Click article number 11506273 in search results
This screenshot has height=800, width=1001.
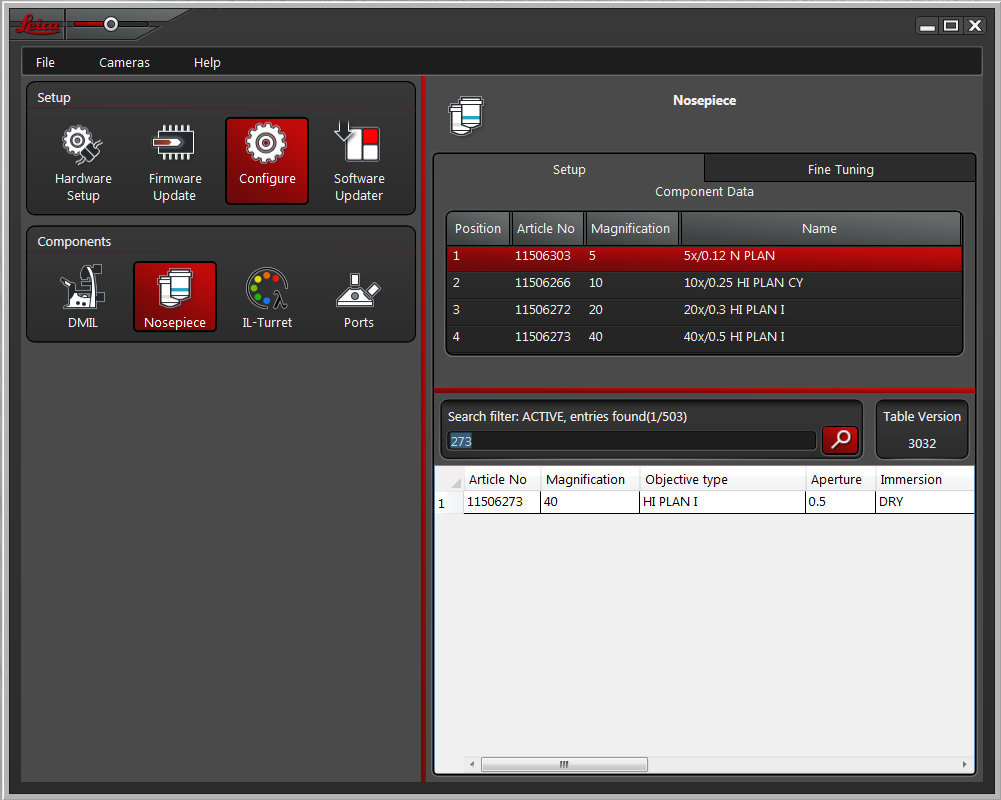502,502
